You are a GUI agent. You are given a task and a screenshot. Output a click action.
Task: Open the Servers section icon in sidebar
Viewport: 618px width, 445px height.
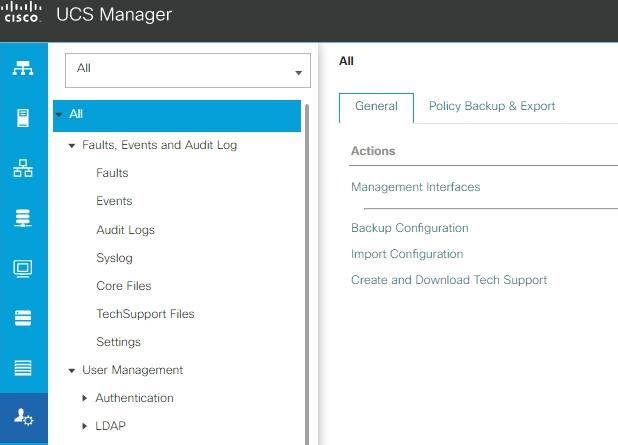coord(23,118)
